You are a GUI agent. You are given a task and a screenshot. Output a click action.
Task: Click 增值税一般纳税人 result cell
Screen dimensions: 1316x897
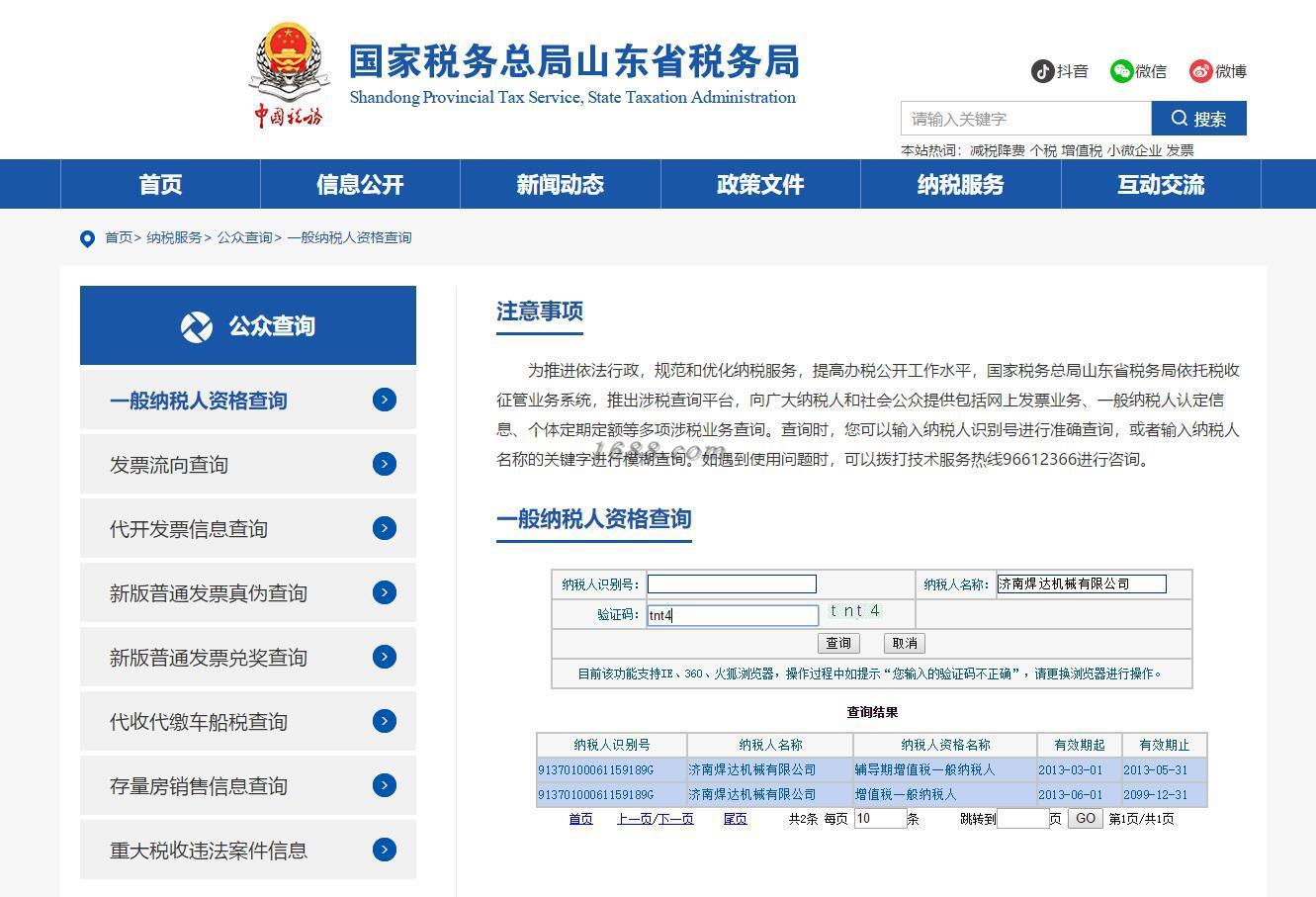(945, 795)
